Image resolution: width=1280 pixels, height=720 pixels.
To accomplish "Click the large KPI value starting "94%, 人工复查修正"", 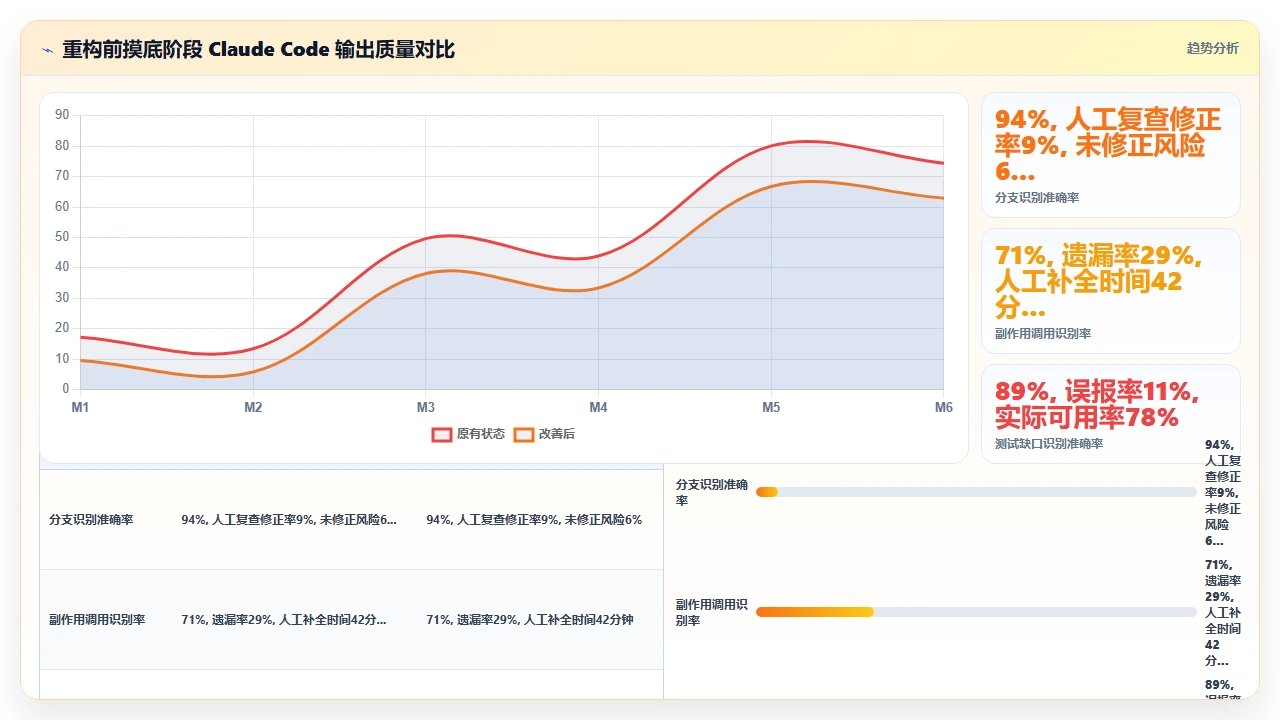I will point(1108,146).
